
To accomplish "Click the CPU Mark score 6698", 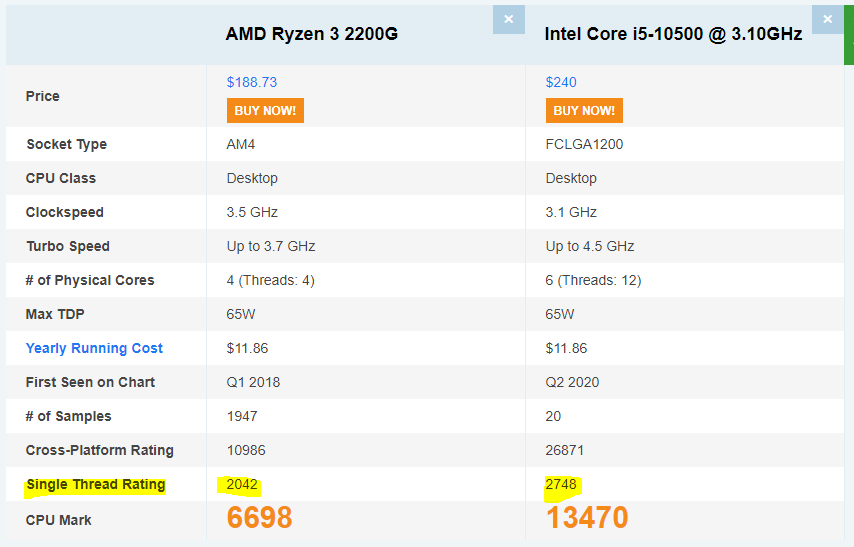I will (x=259, y=518).
